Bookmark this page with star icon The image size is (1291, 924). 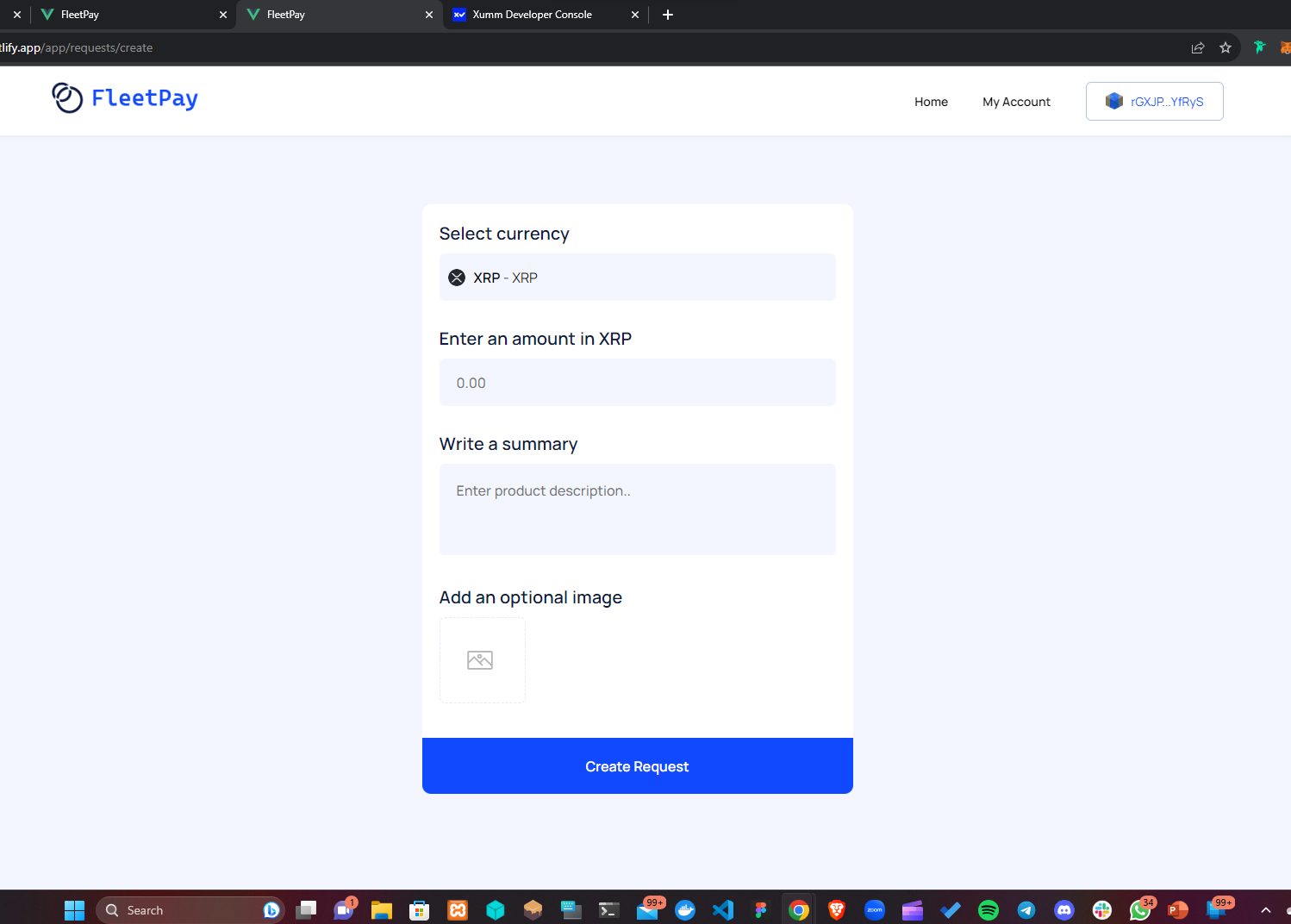1226,48
